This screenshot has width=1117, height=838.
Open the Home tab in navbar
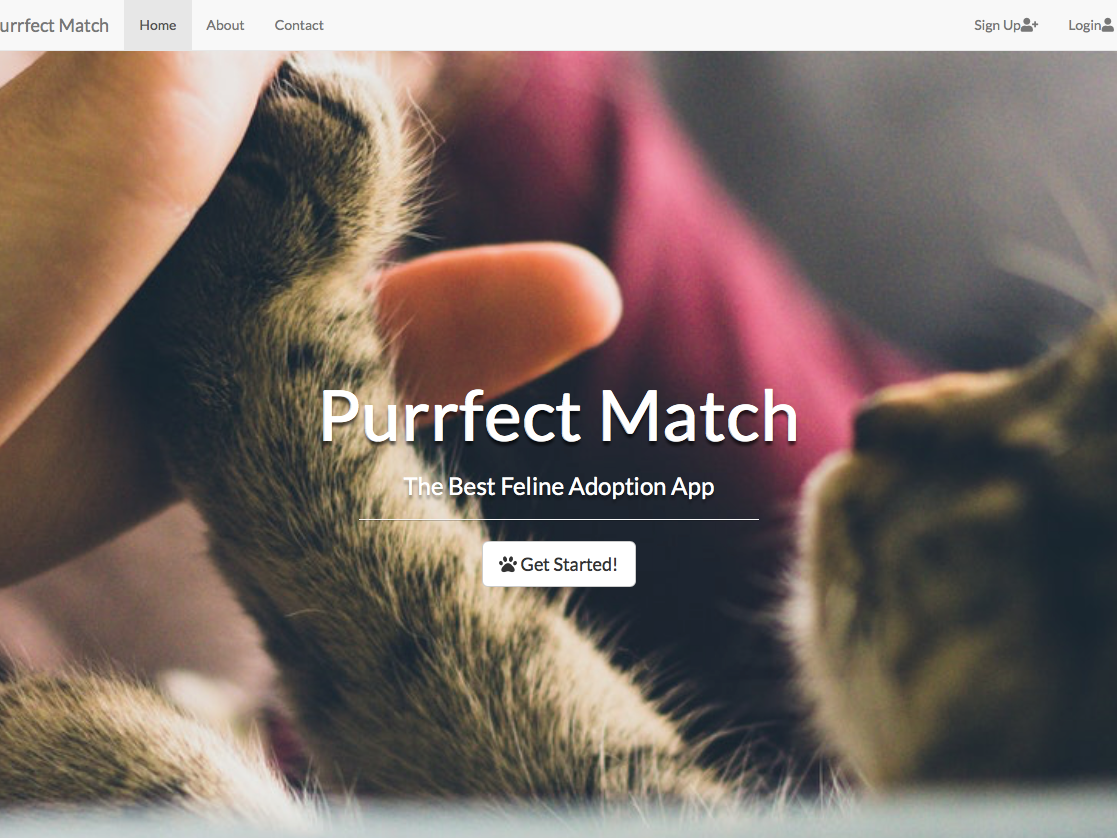[x=157, y=25]
